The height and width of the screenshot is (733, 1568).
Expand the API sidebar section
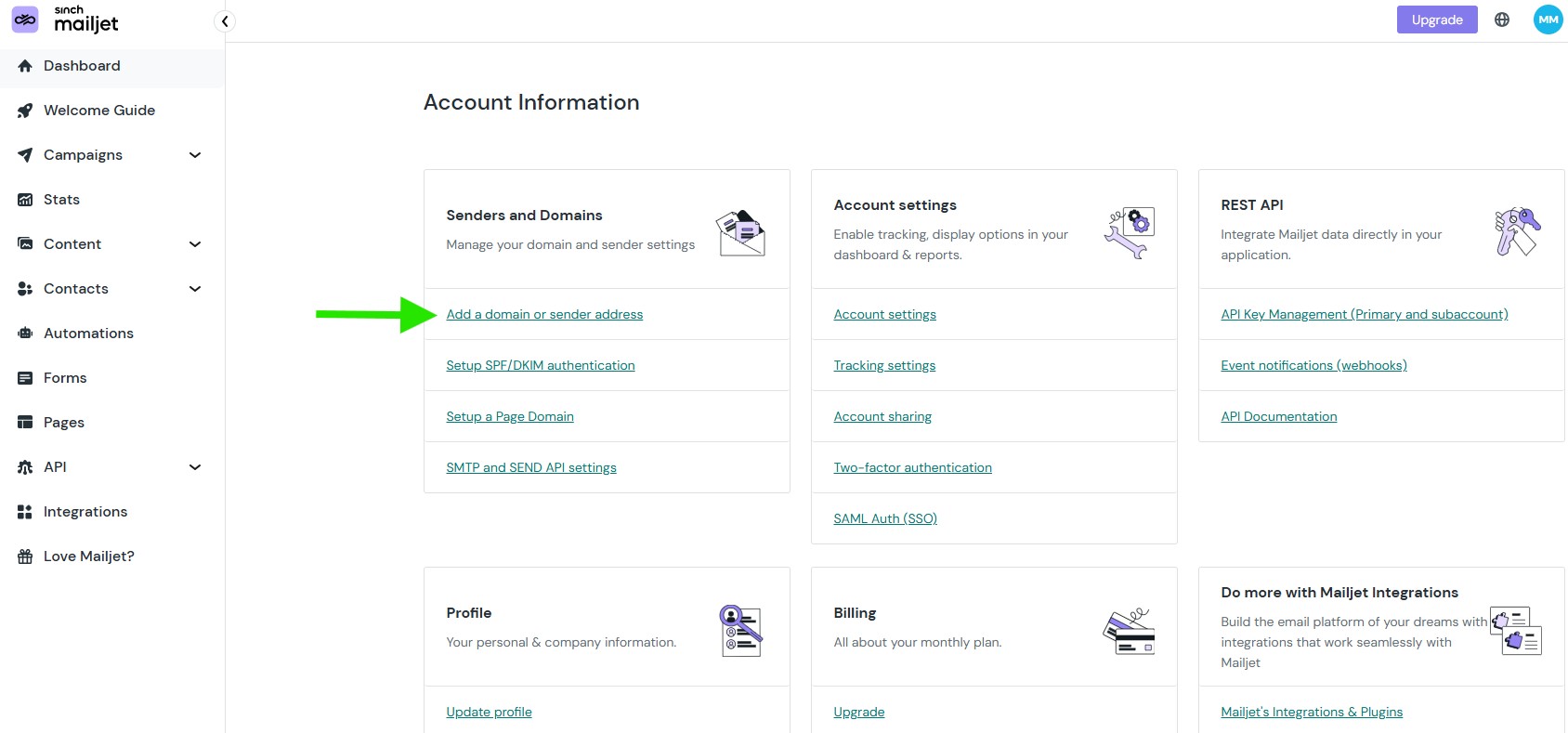195,467
